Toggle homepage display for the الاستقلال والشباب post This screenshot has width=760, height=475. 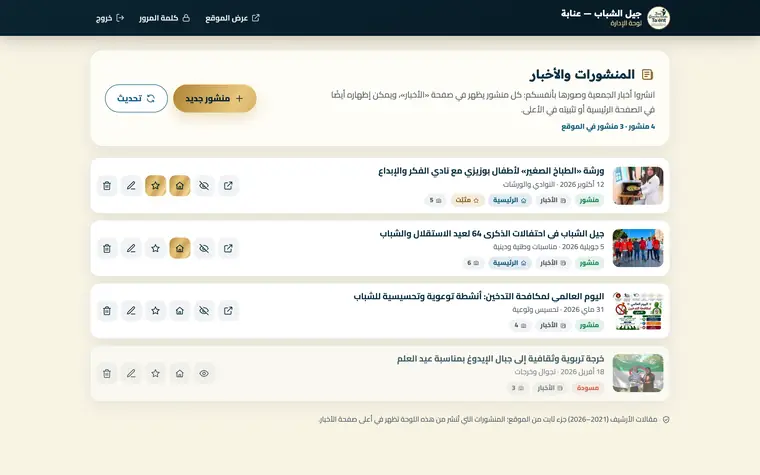coord(180,248)
